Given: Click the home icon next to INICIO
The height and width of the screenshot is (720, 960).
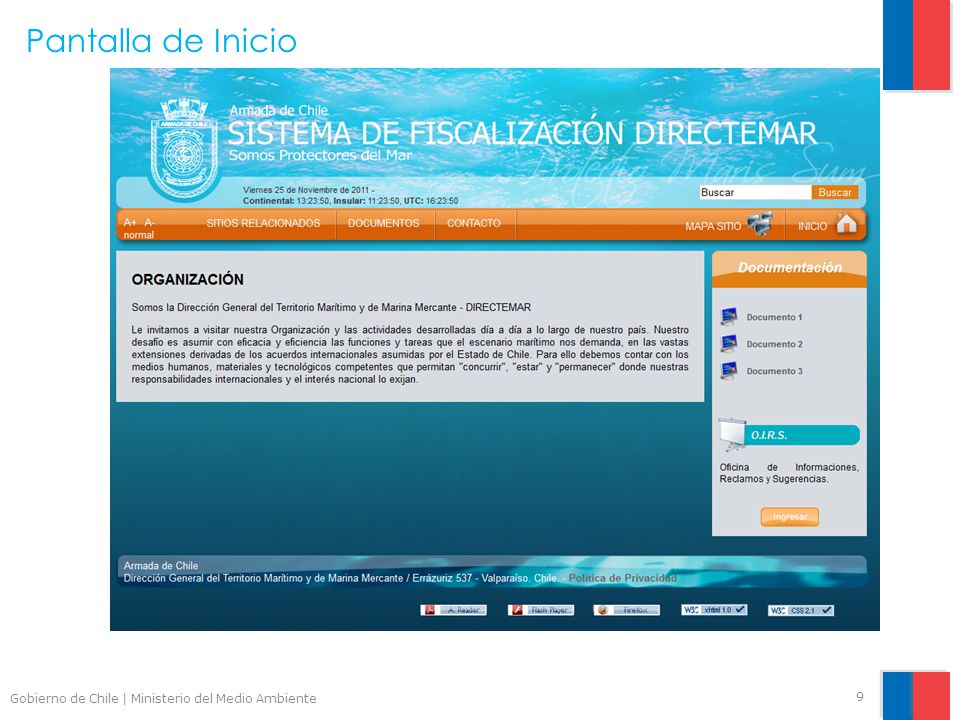Looking at the screenshot, I should (846, 223).
